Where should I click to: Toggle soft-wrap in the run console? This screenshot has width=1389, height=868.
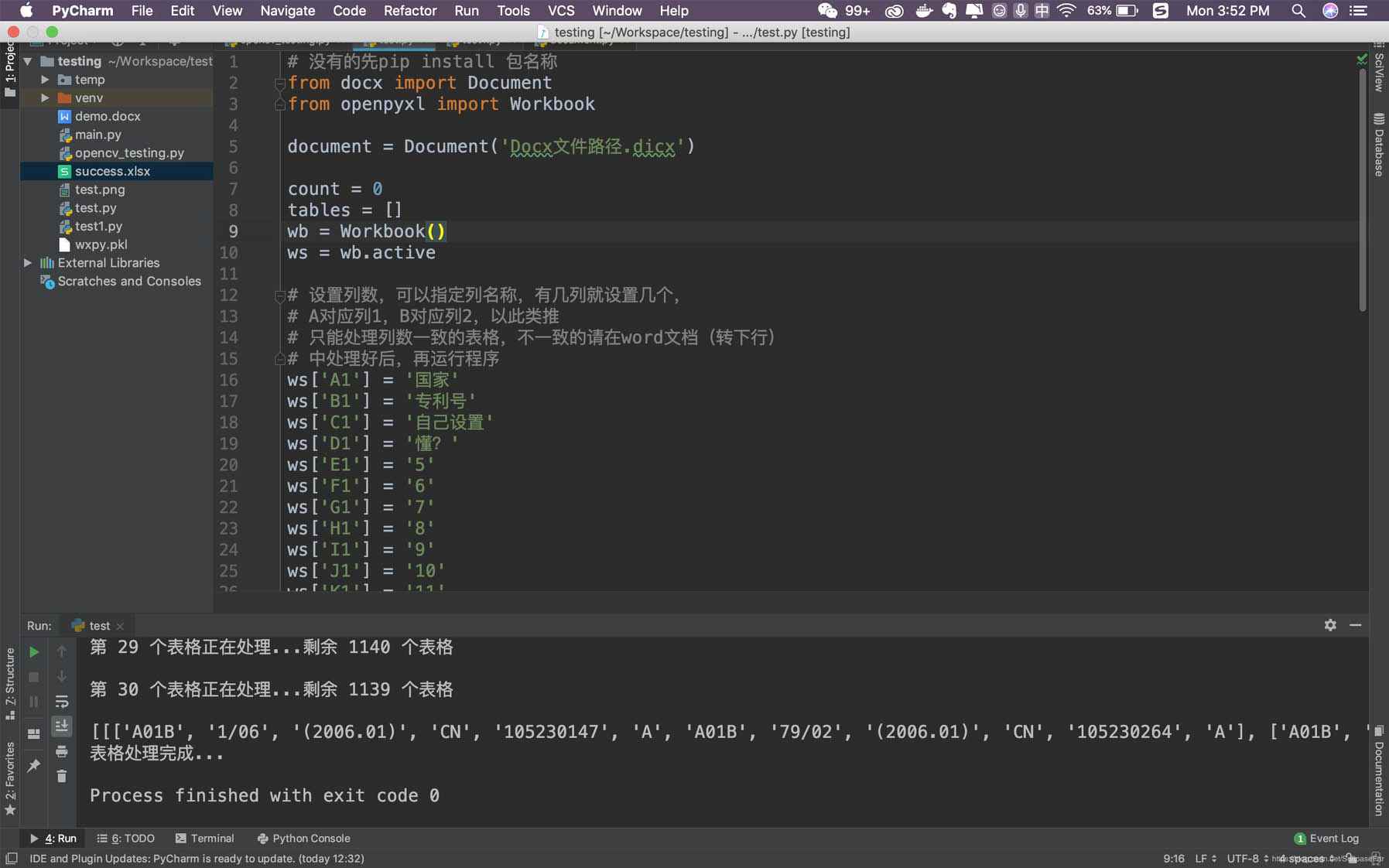(x=62, y=702)
